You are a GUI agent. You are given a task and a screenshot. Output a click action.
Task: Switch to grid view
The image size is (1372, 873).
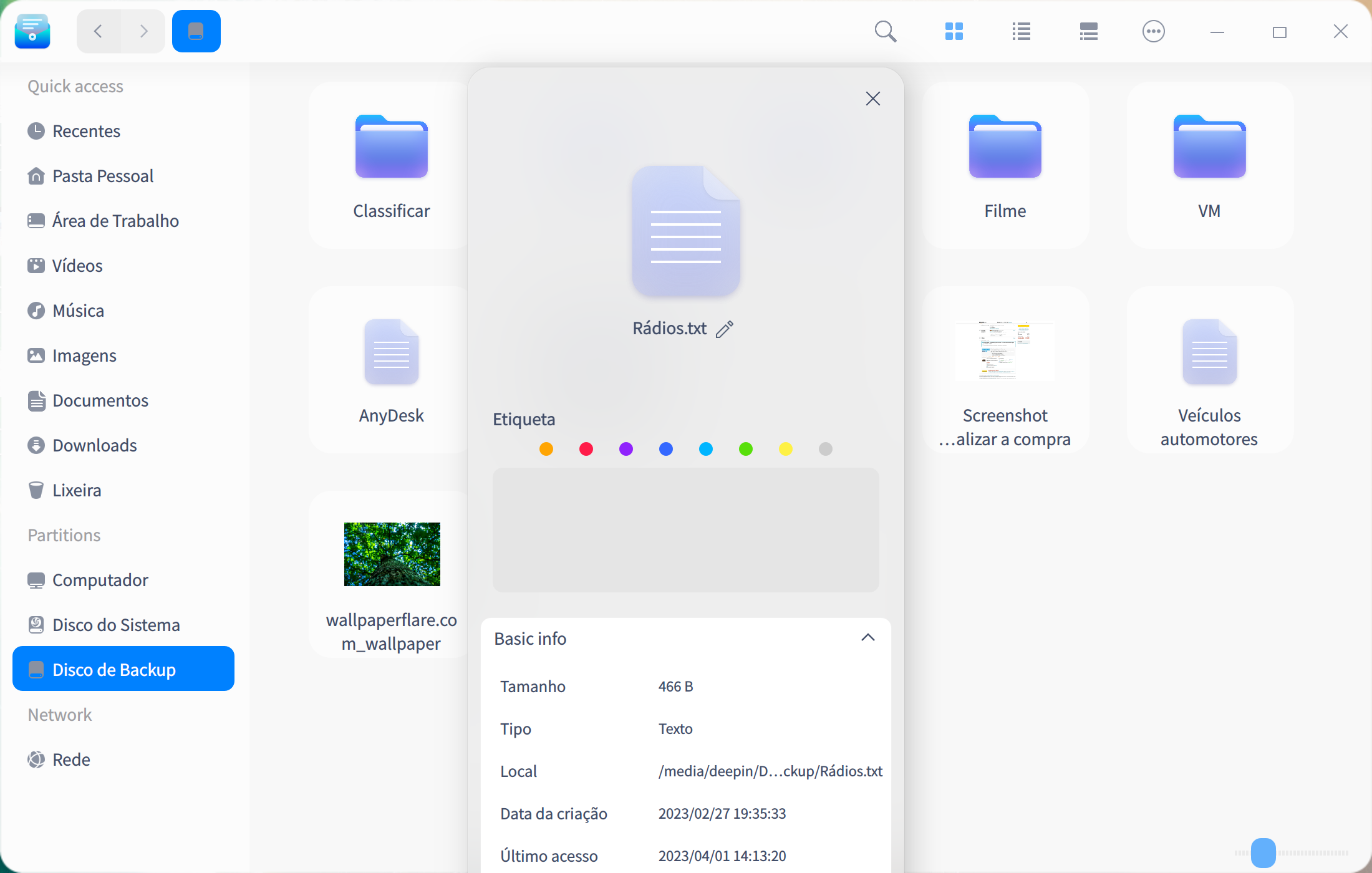(954, 31)
